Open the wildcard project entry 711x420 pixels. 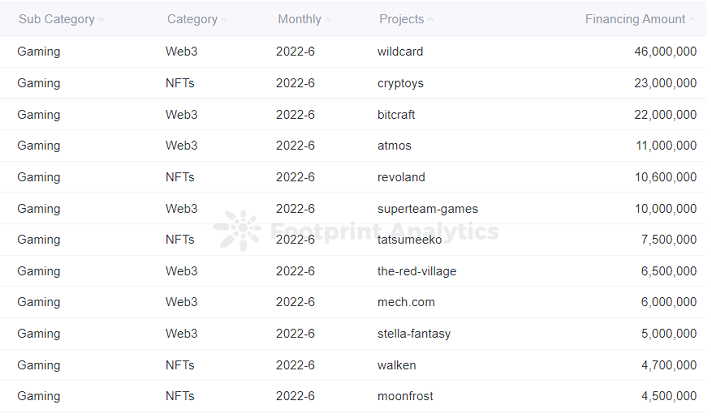400,52
